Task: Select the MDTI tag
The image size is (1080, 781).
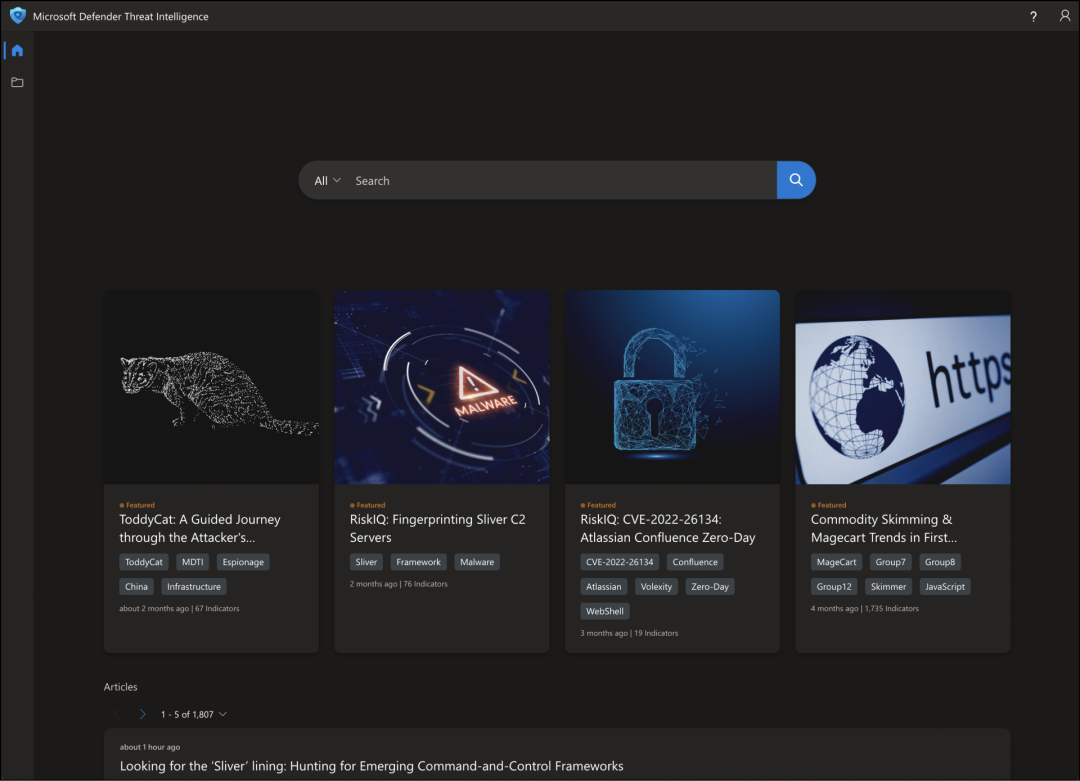Action: pyautogui.click(x=193, y=562)
